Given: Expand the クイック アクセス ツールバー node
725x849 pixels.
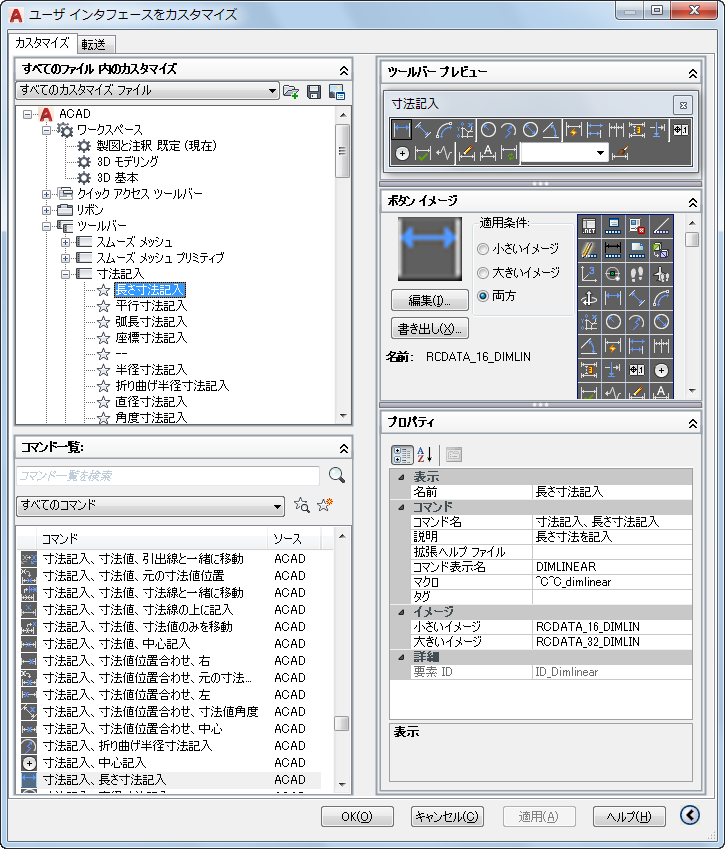Looking at the screenshot, I should 47,194.
